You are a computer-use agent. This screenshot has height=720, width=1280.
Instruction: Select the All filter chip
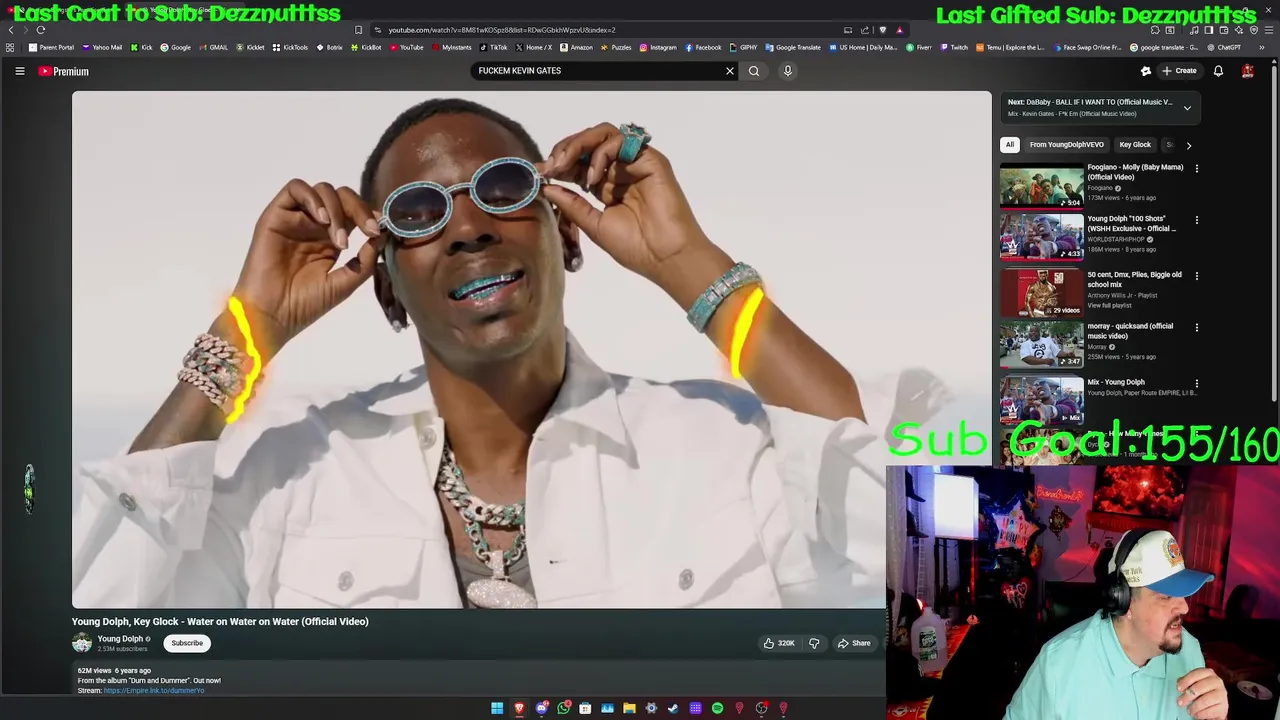pyautogui.click(x=1010, y=145)
